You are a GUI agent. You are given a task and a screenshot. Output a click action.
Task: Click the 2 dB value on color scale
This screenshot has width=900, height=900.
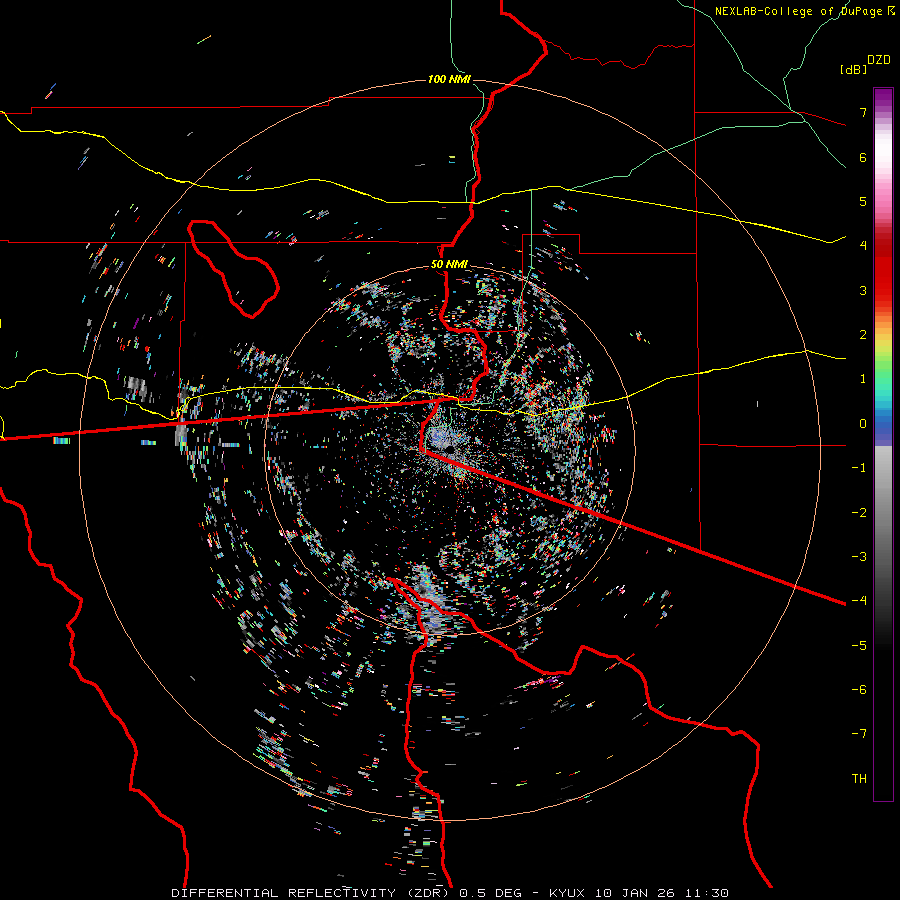click(863, 335)
